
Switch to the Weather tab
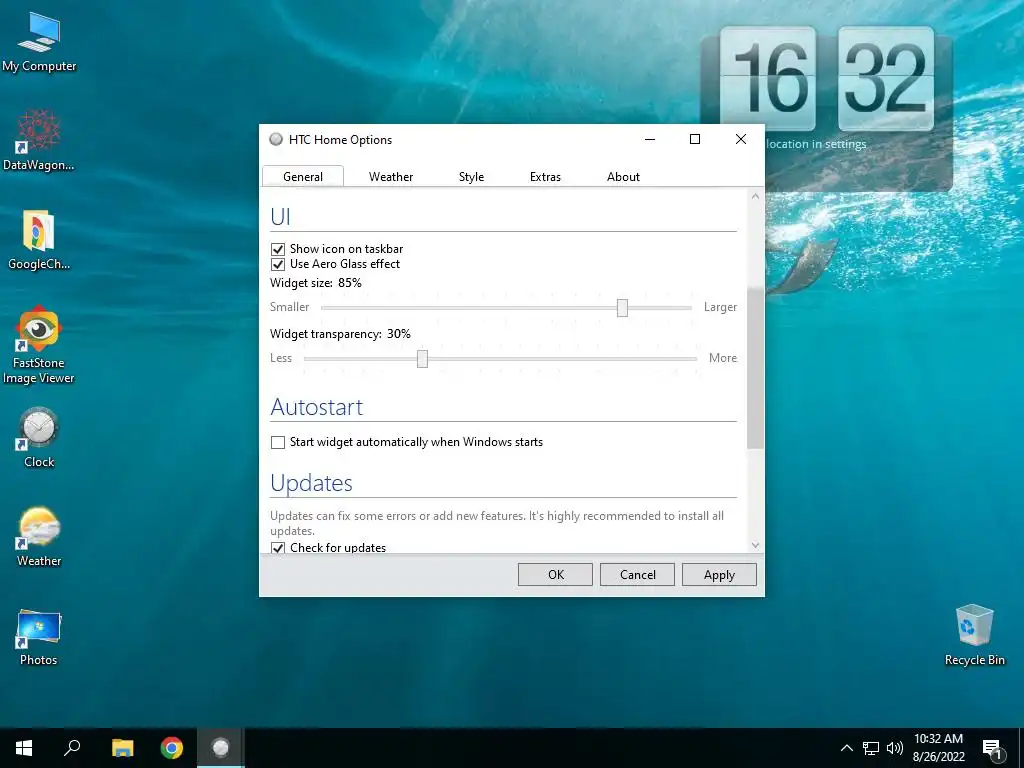pos(391,176)
